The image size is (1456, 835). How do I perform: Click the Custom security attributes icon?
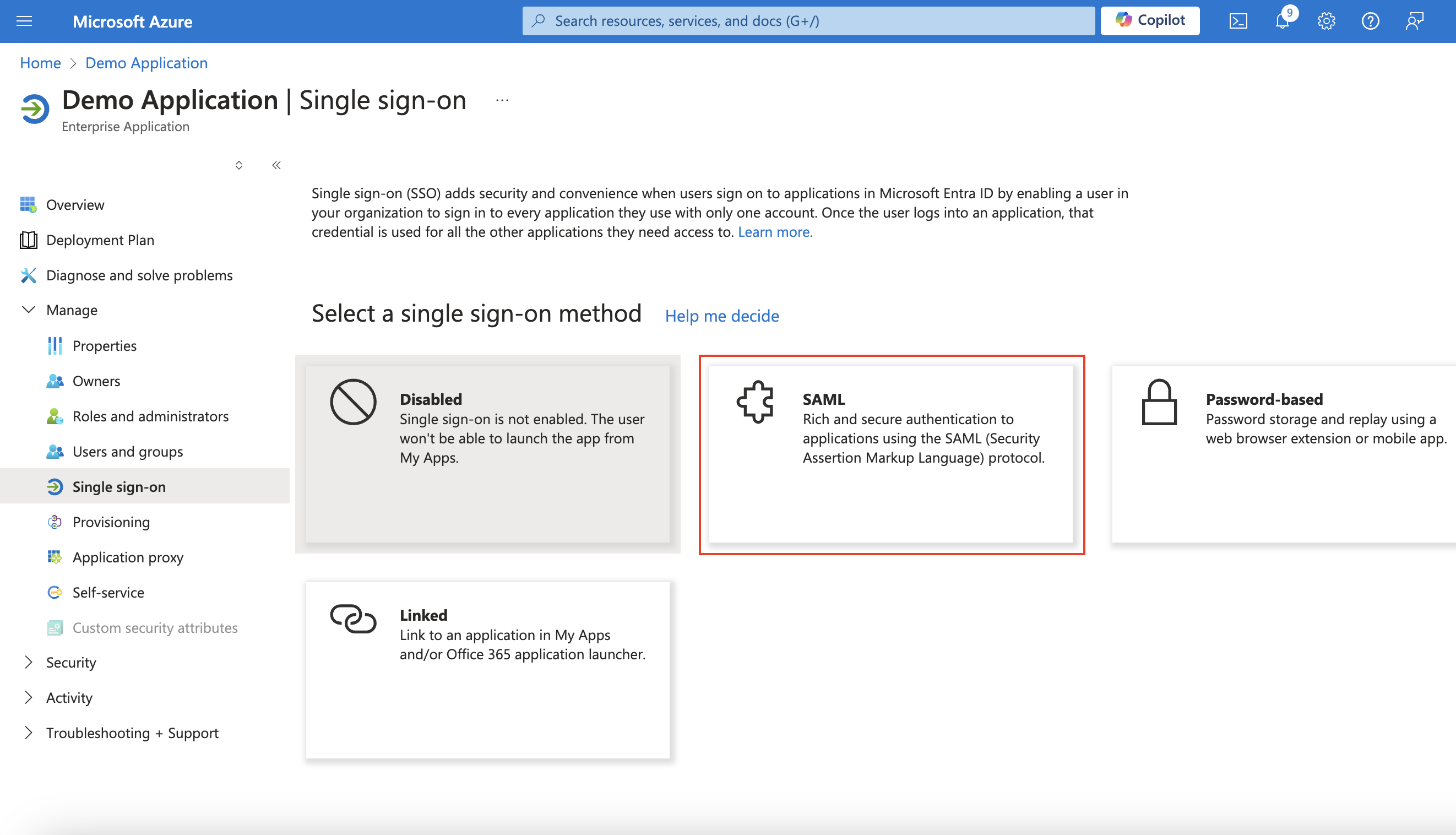pyautogui.click(x=55, y=627)
